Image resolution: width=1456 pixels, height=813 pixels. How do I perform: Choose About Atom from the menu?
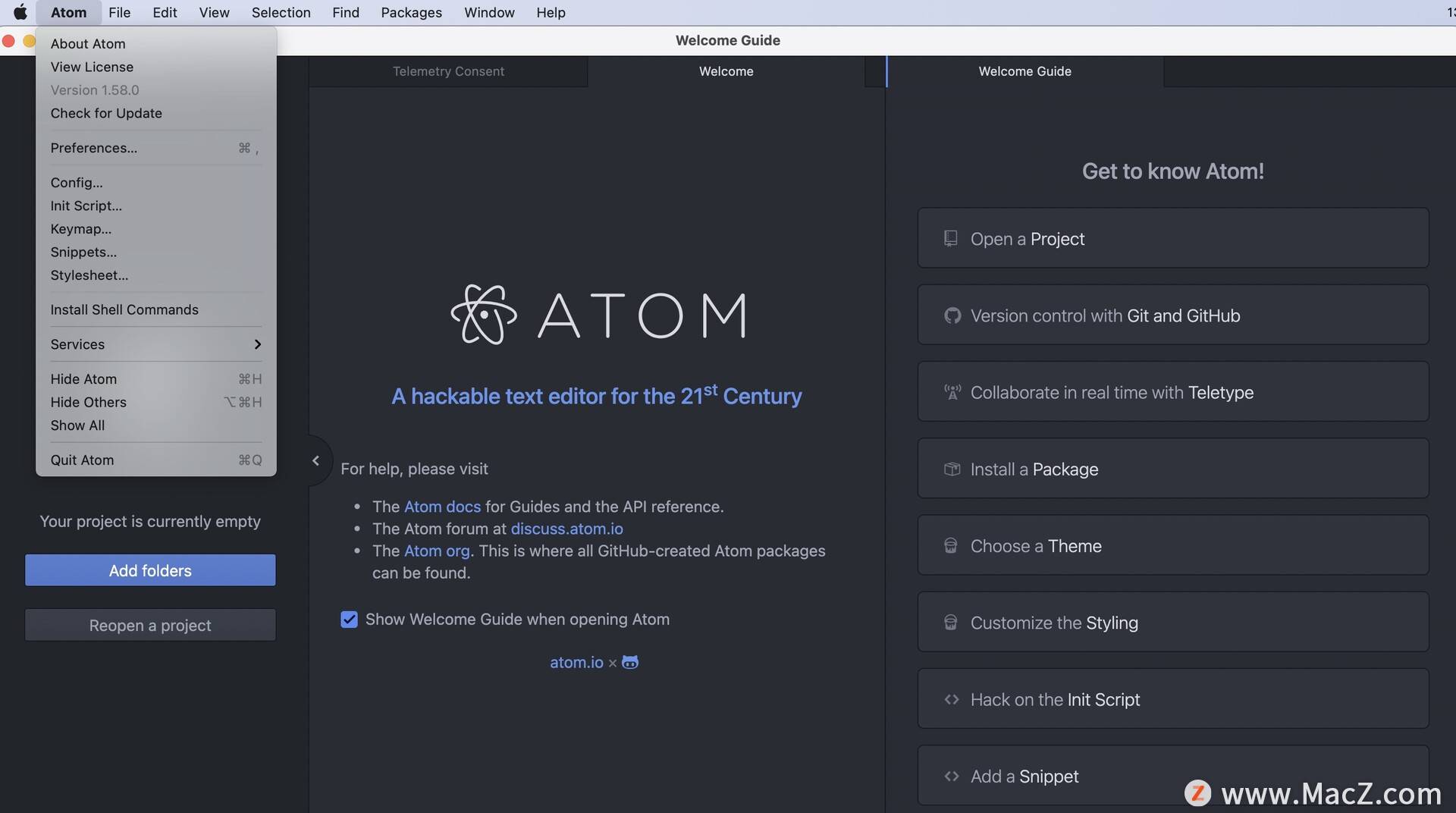(155, 43)
